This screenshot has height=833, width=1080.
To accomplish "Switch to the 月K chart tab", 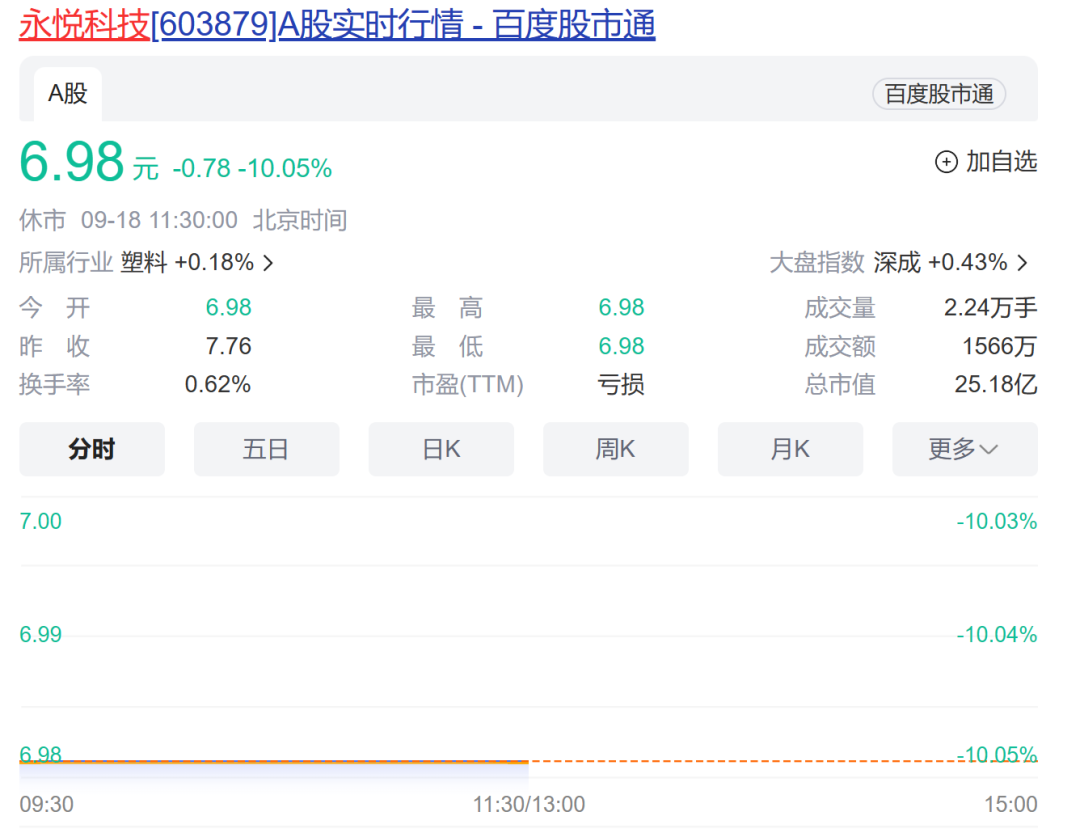I will (790, 449).
